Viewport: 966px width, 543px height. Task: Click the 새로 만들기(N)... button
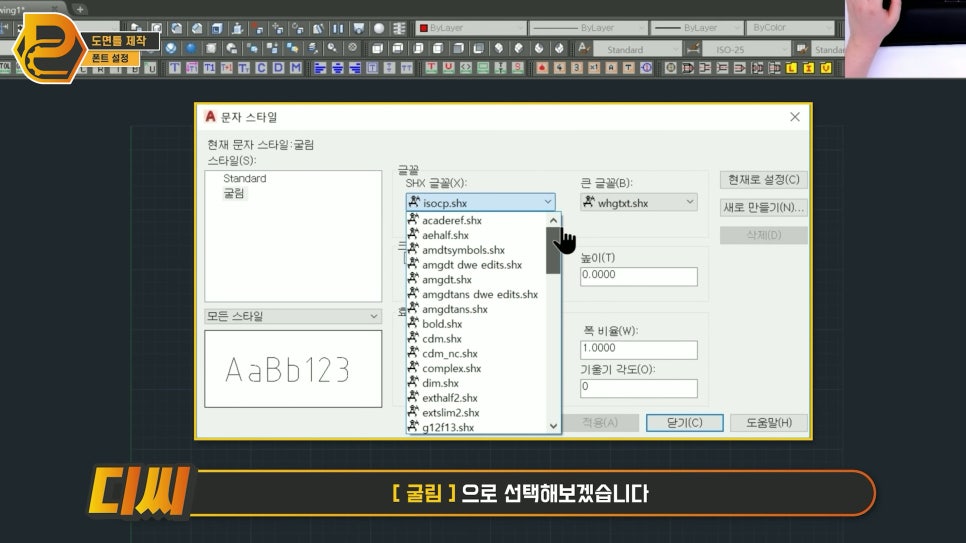pyautogui.click(x=763, y=207)
